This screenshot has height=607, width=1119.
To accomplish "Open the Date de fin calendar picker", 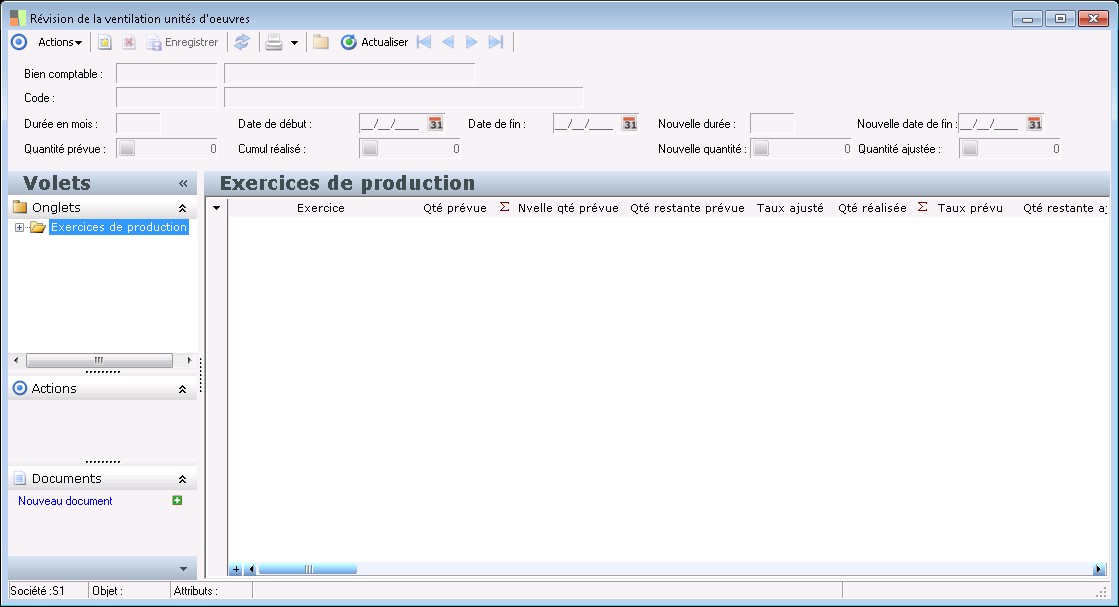I will pyautogui.click(x=629, y=123).
